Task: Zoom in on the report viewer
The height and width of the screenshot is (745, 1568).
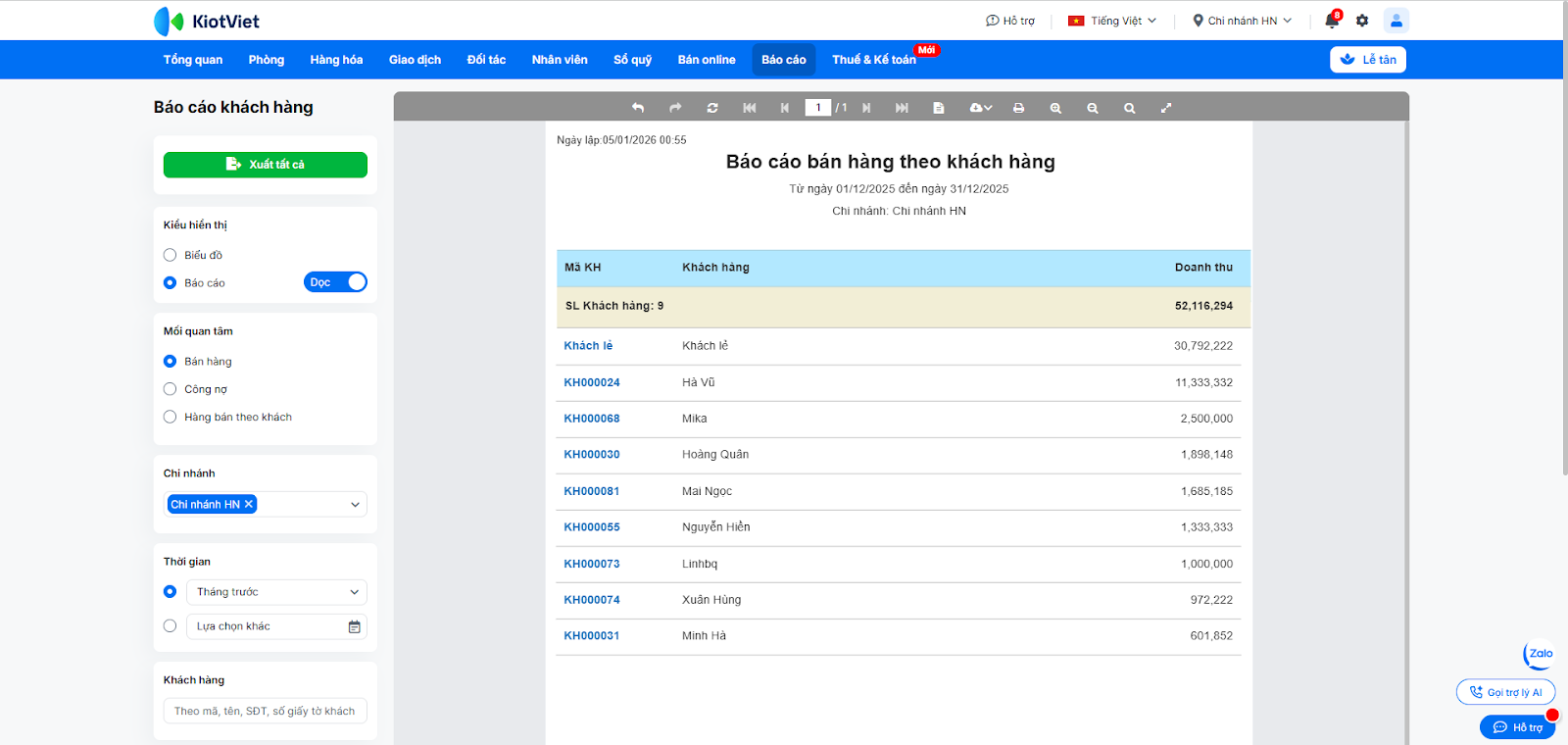Action: tap(1055, 108)
